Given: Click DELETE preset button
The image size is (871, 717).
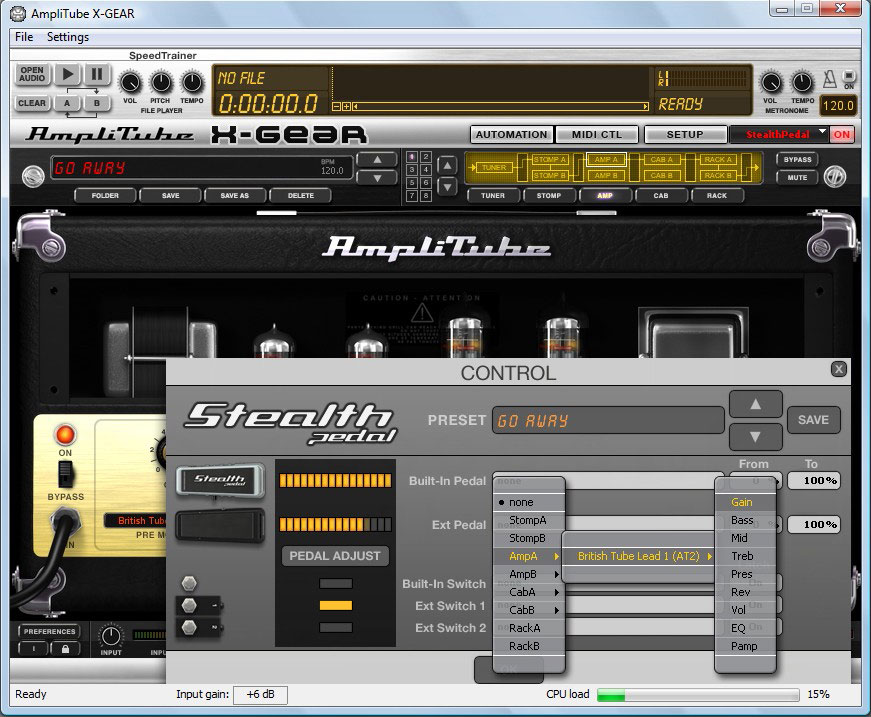Looking at the screenshot, I should 301,195.
